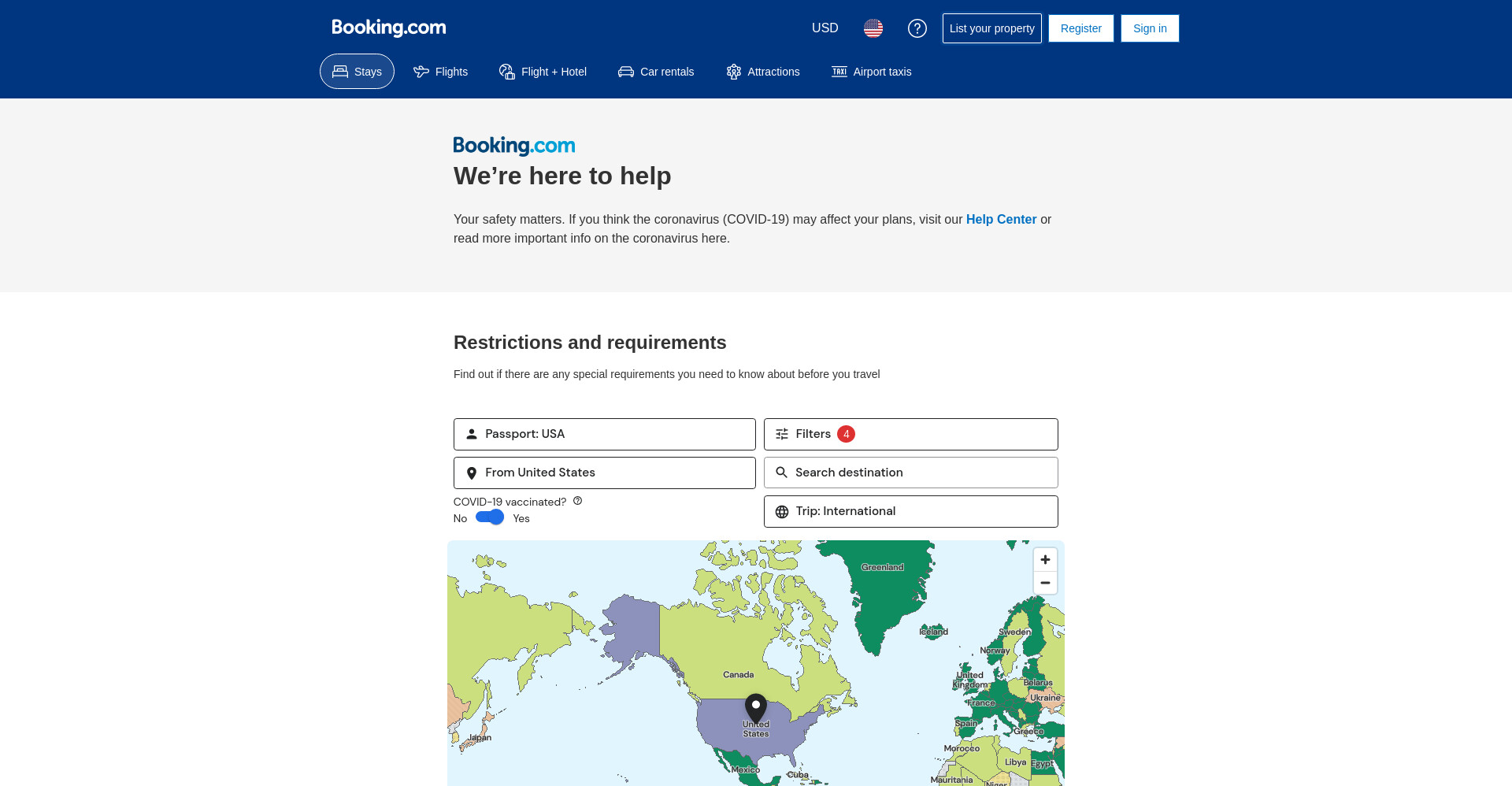
Task: Click the globe icon beside Trip
Action: (782, 512)
